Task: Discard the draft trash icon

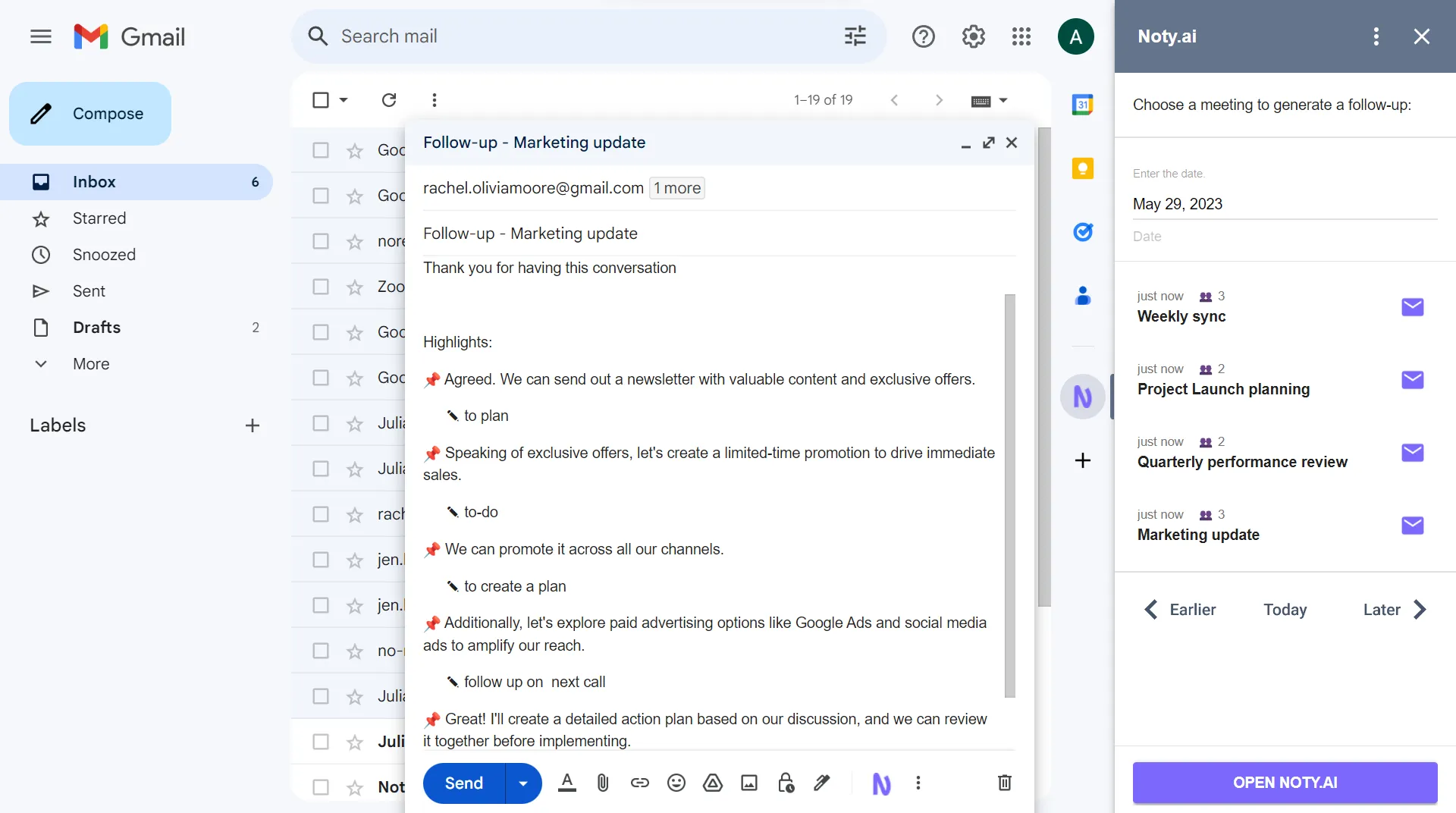Action: pyautogui.click(x=1004, y=783)
